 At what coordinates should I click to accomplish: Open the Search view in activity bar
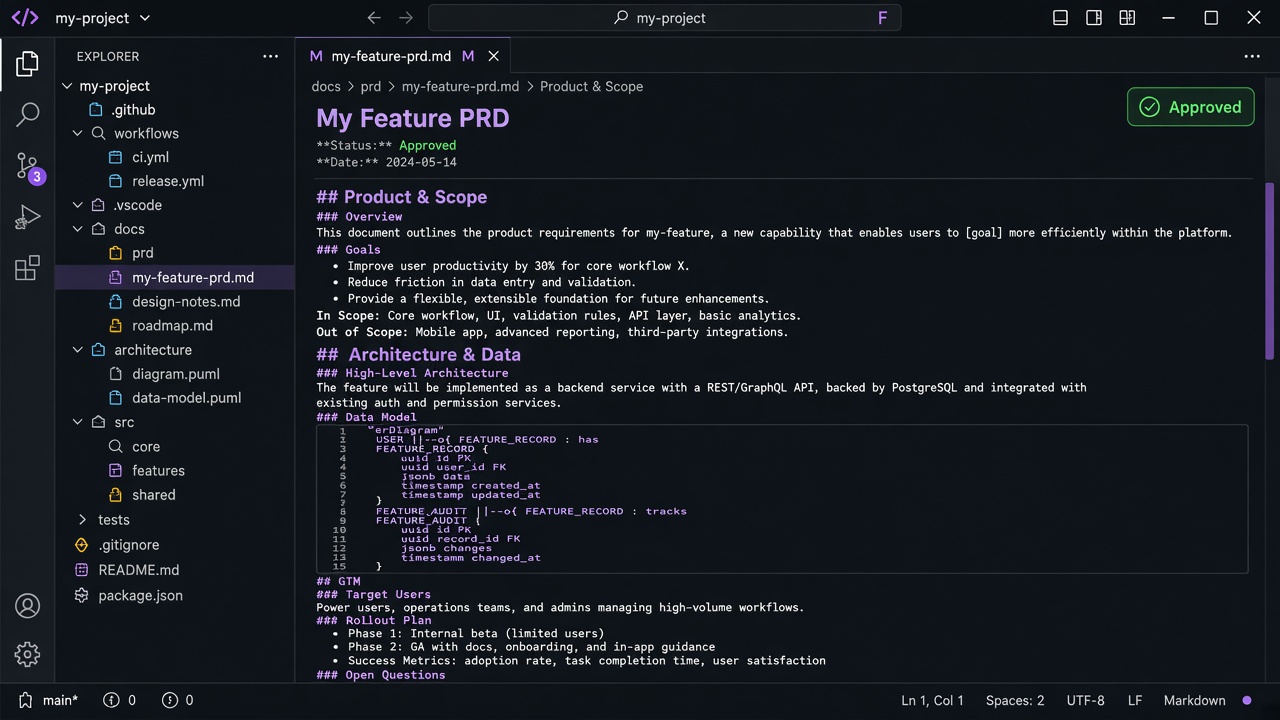point(27,114)
